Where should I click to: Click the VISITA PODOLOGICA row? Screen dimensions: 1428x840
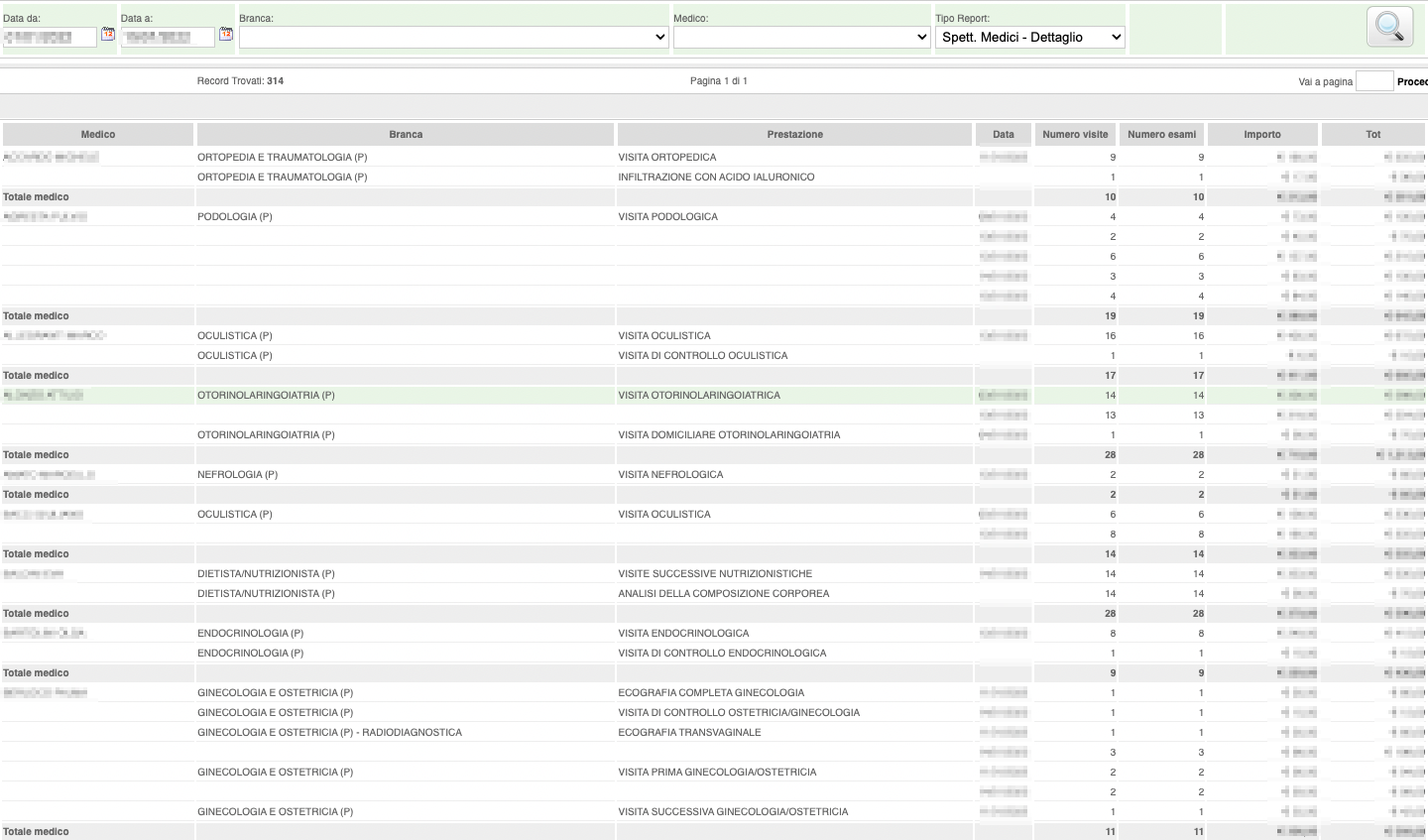click(x=667, y=216)
